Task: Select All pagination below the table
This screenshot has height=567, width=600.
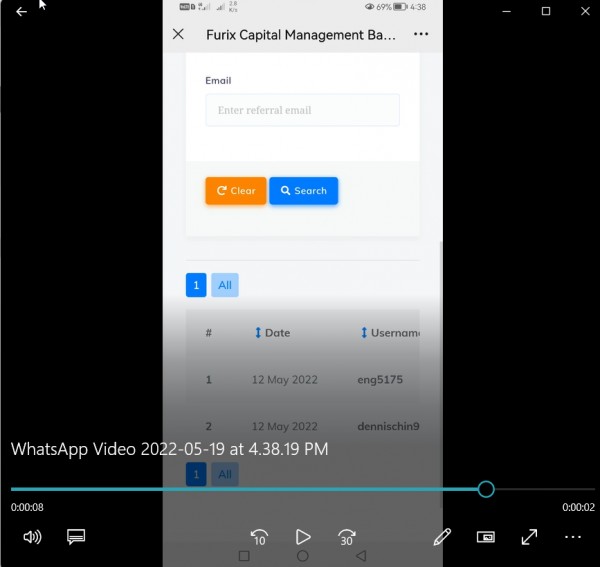Action: pos(225,474)
